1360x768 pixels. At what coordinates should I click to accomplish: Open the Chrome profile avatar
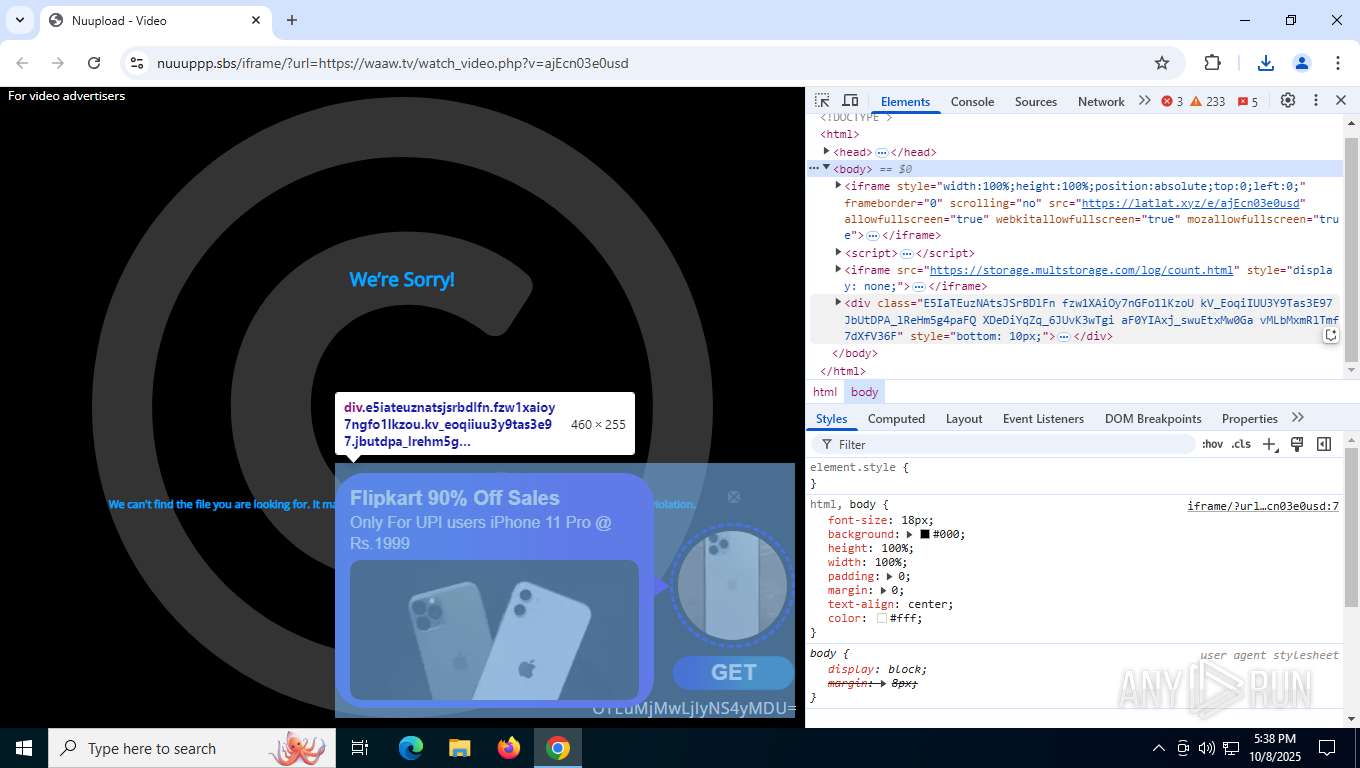[1302, 63]
